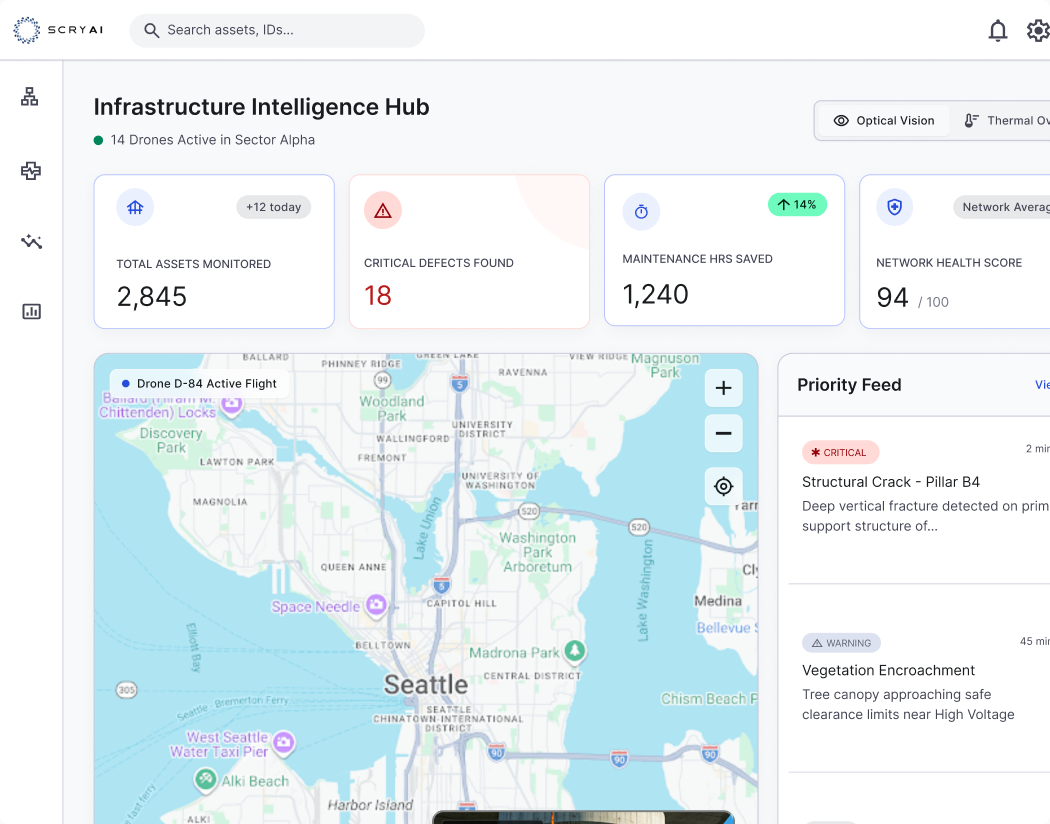Click the Network Average badge
The height and width of the screenshot is (824, 1050).
(x=1002, y=208)
